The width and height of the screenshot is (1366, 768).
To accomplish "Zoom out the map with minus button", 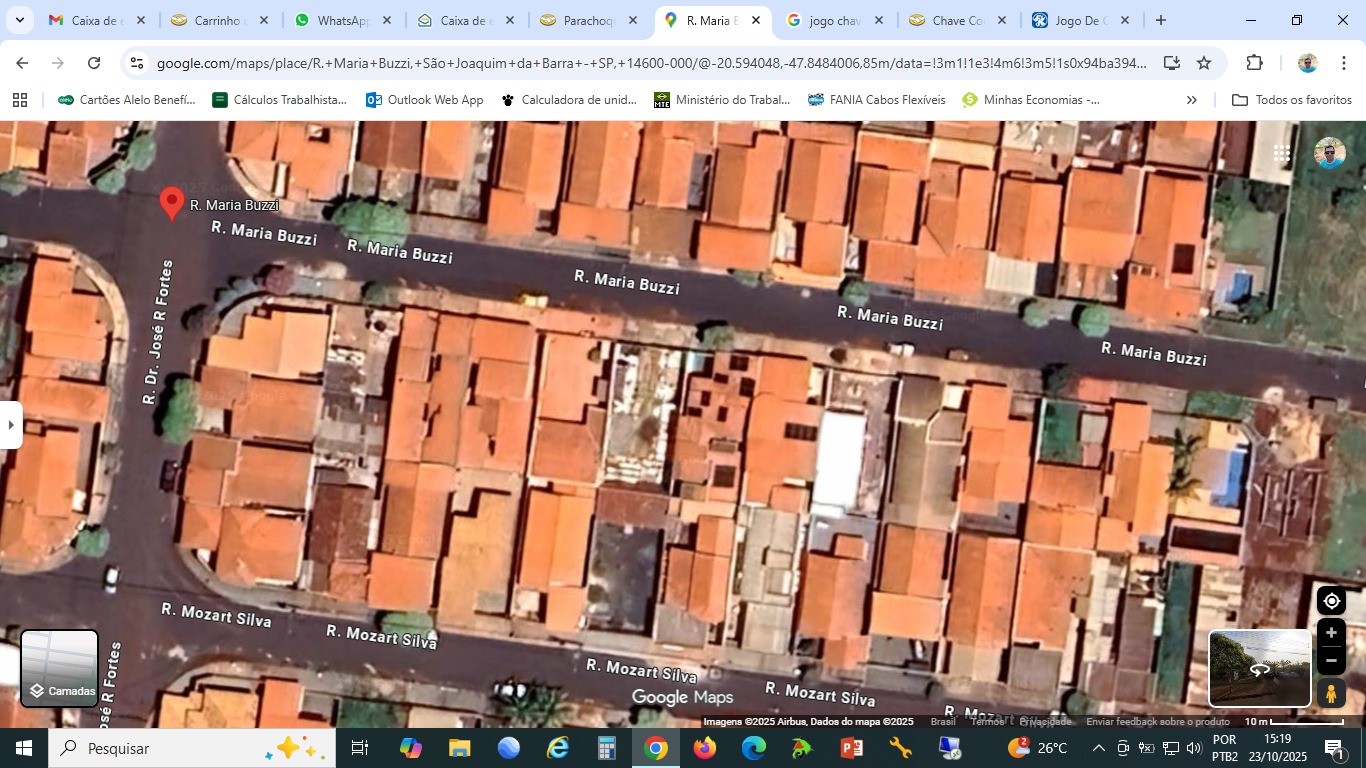I will (1331, 660).
